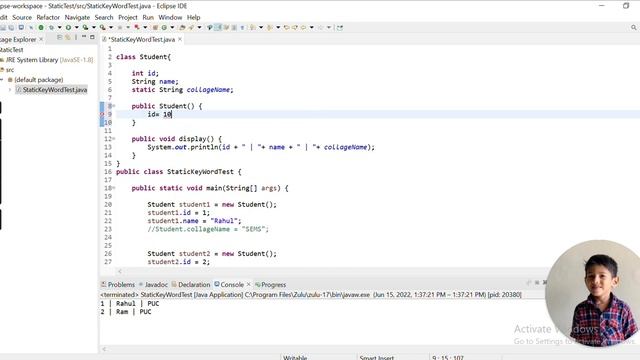The height and width of the screenshot is (360, 640).
Task: Open the Window menu
Action: pyautogui.click(x=170, y=17)
